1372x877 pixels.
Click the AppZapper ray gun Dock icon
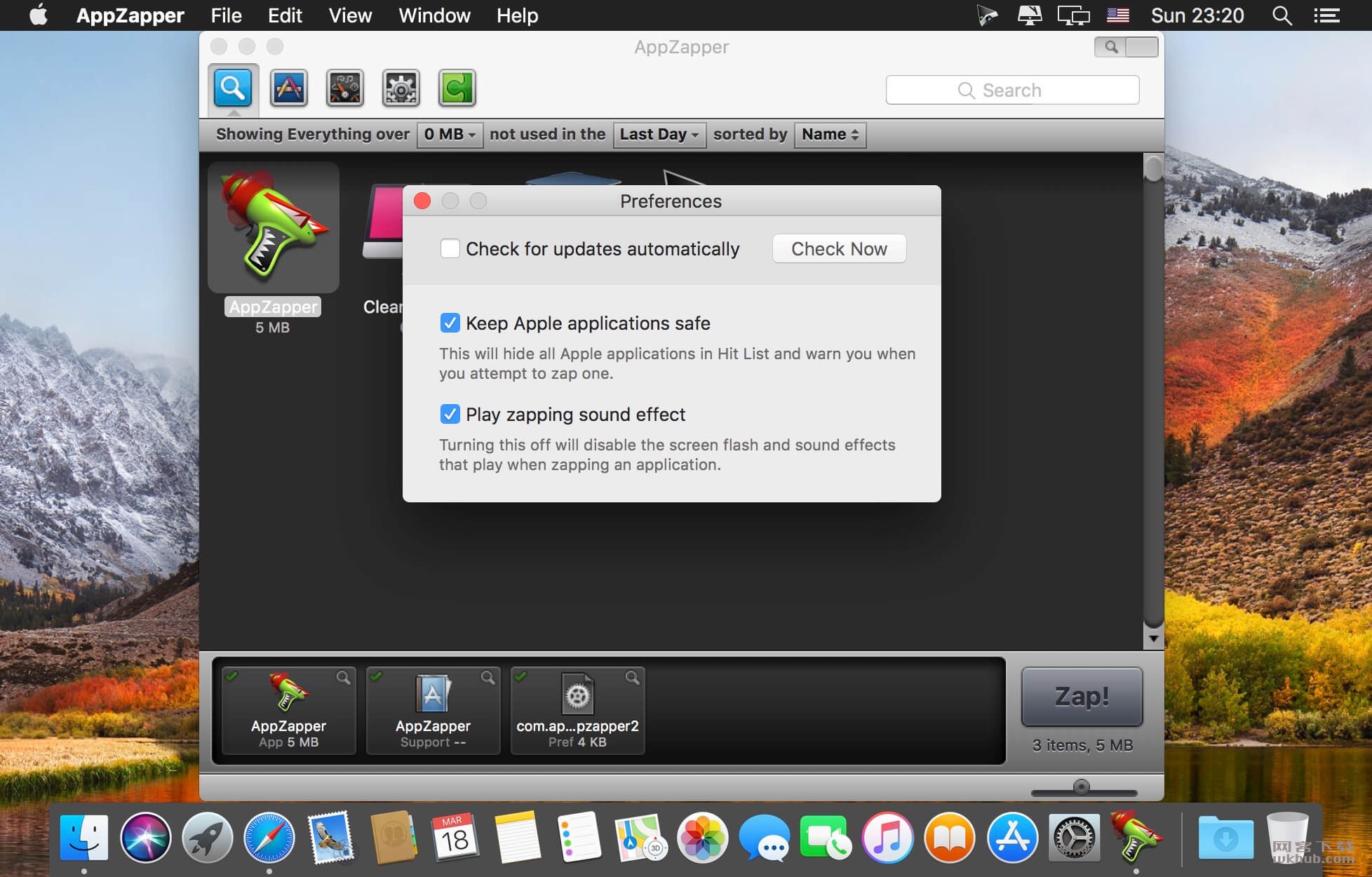[x=1136, y=836]
